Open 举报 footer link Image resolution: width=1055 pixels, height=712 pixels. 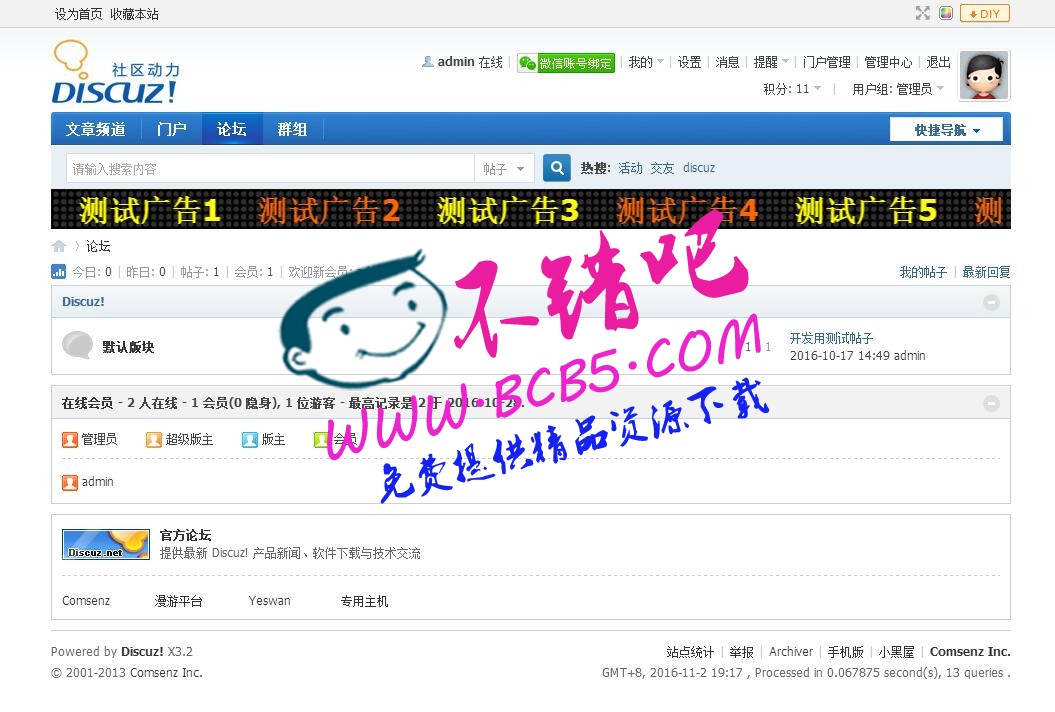coord(741,651)
